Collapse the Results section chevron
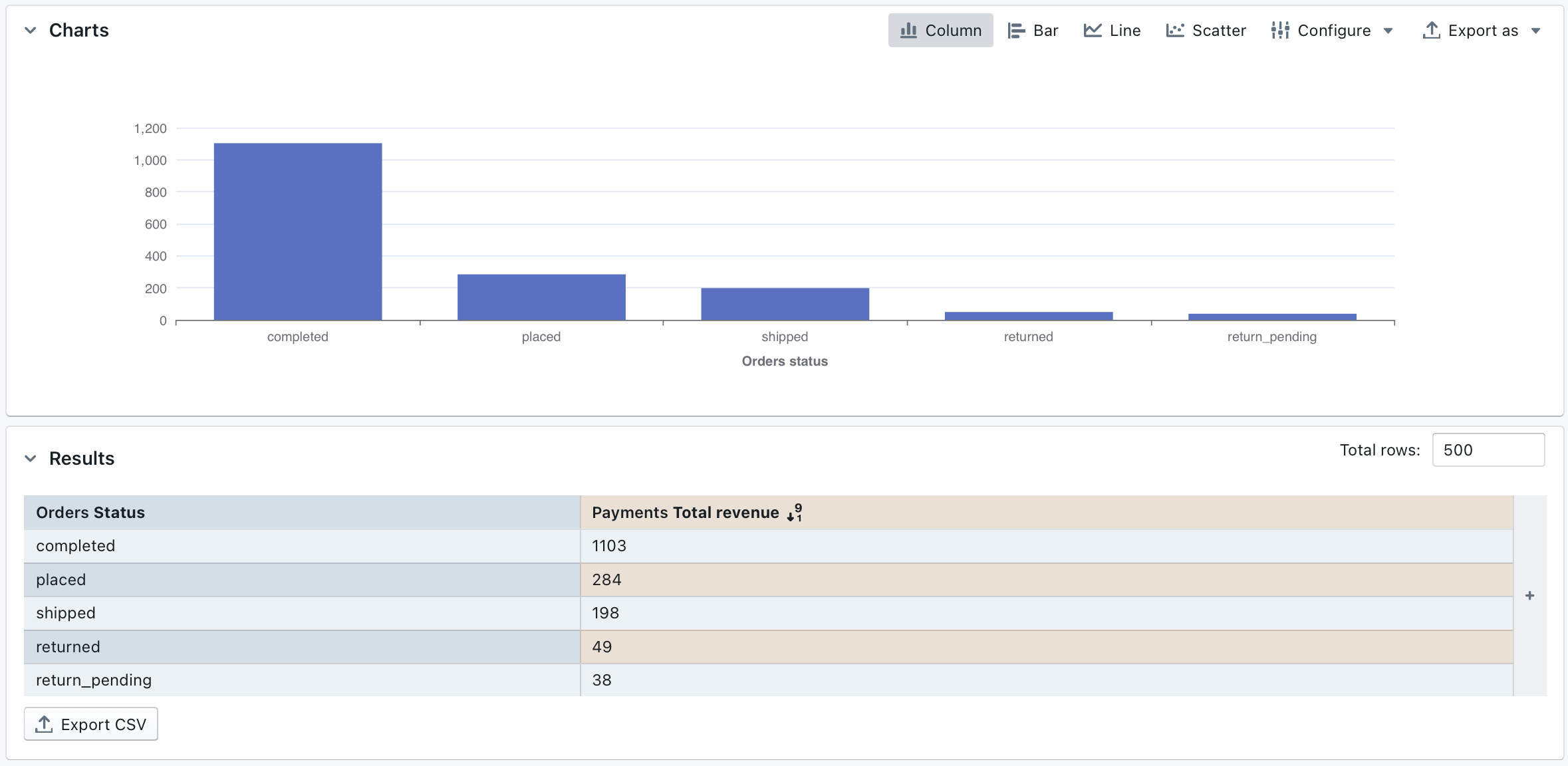Image resolution: width=1568 pixels, height=766 pixels. tap(31, 459)
